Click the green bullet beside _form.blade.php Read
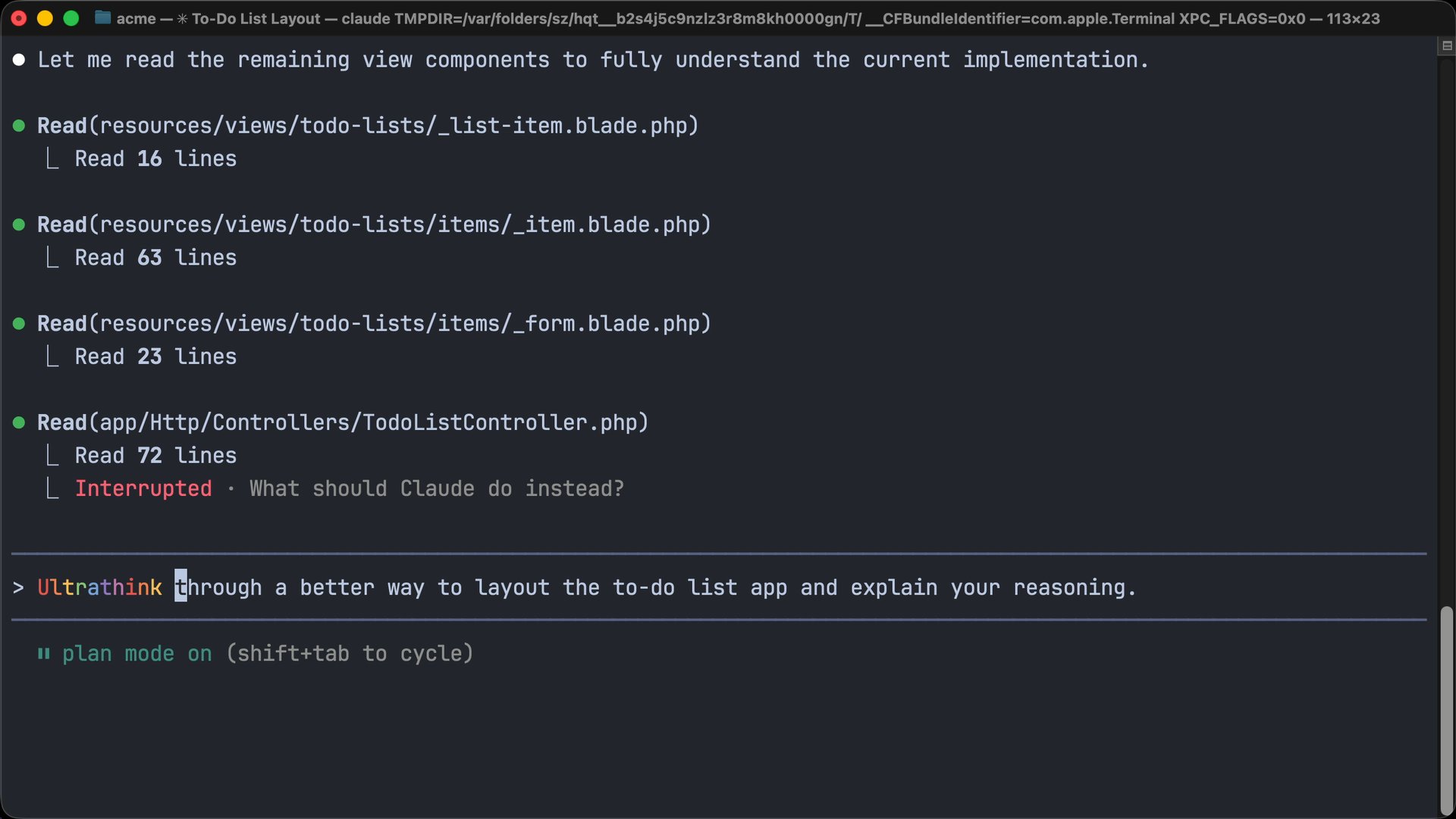The height and width of the screenshot is (819, 1456). pos(19,324)
